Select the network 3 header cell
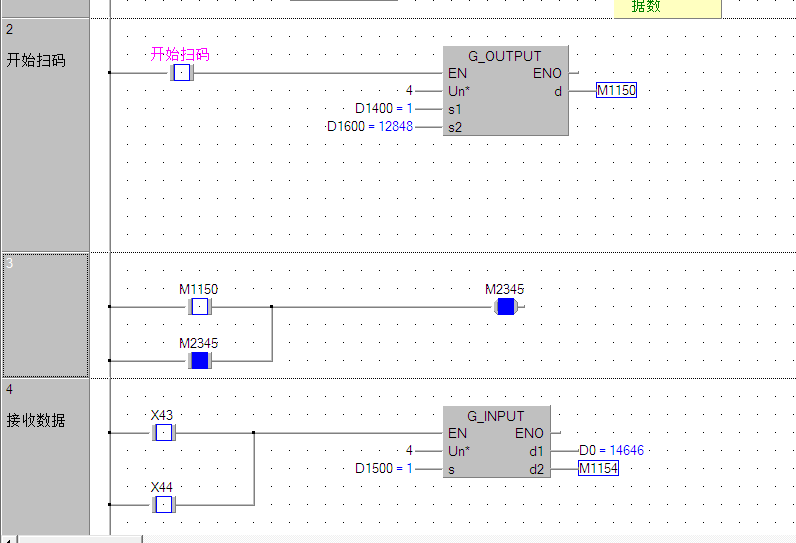Image resolution: width=796 pixels, height=543 pixels. click(x=46, y=315)
